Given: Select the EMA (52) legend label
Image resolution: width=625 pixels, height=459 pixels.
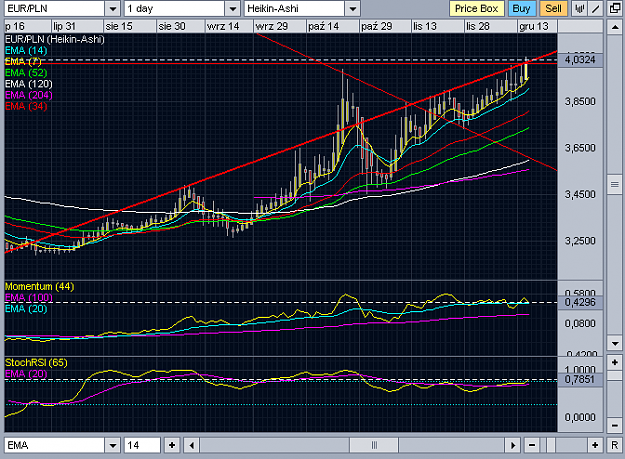Looking at the screenshot, I should [26, 73].
